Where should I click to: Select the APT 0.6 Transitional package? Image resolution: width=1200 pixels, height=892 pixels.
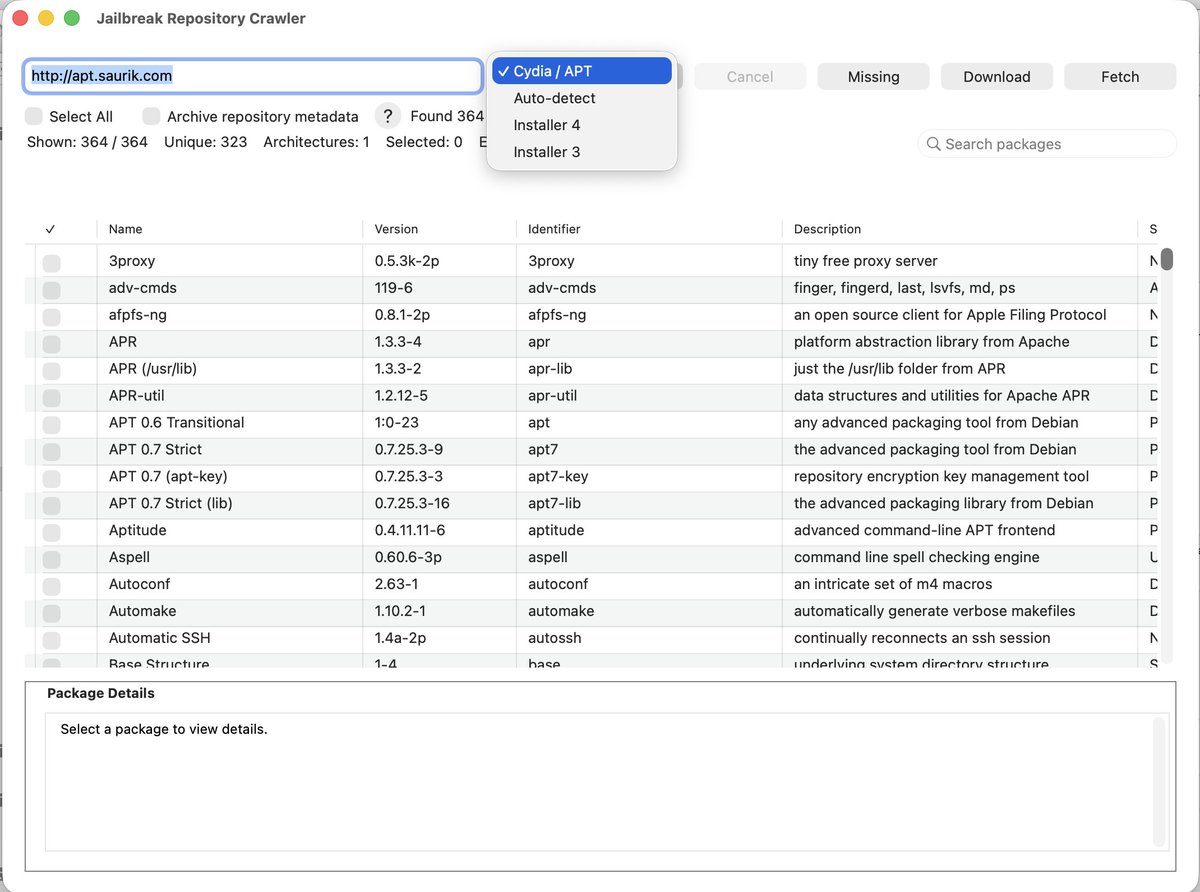click(177, 423)
